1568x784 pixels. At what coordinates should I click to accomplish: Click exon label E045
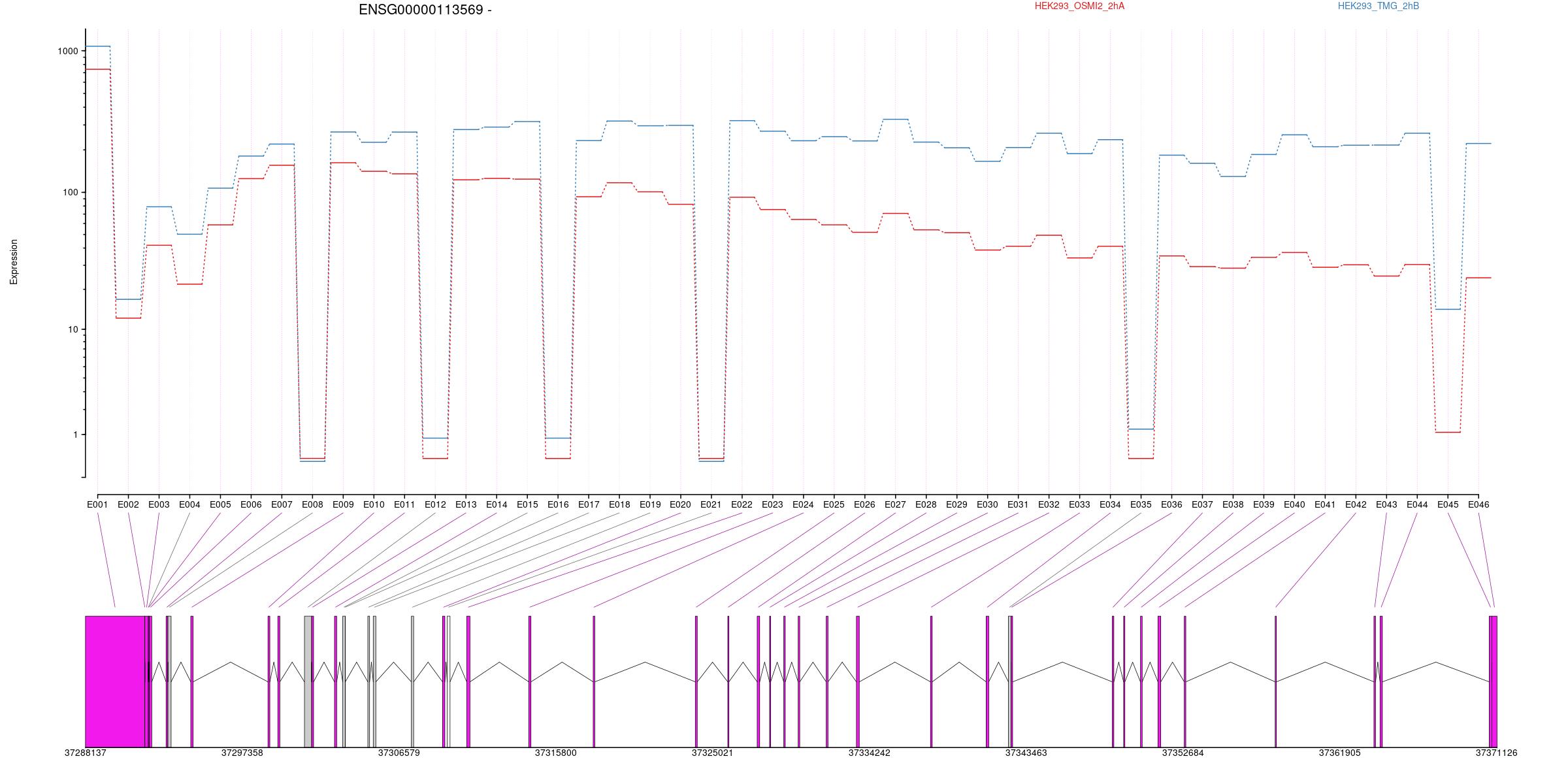[1448, 505]
